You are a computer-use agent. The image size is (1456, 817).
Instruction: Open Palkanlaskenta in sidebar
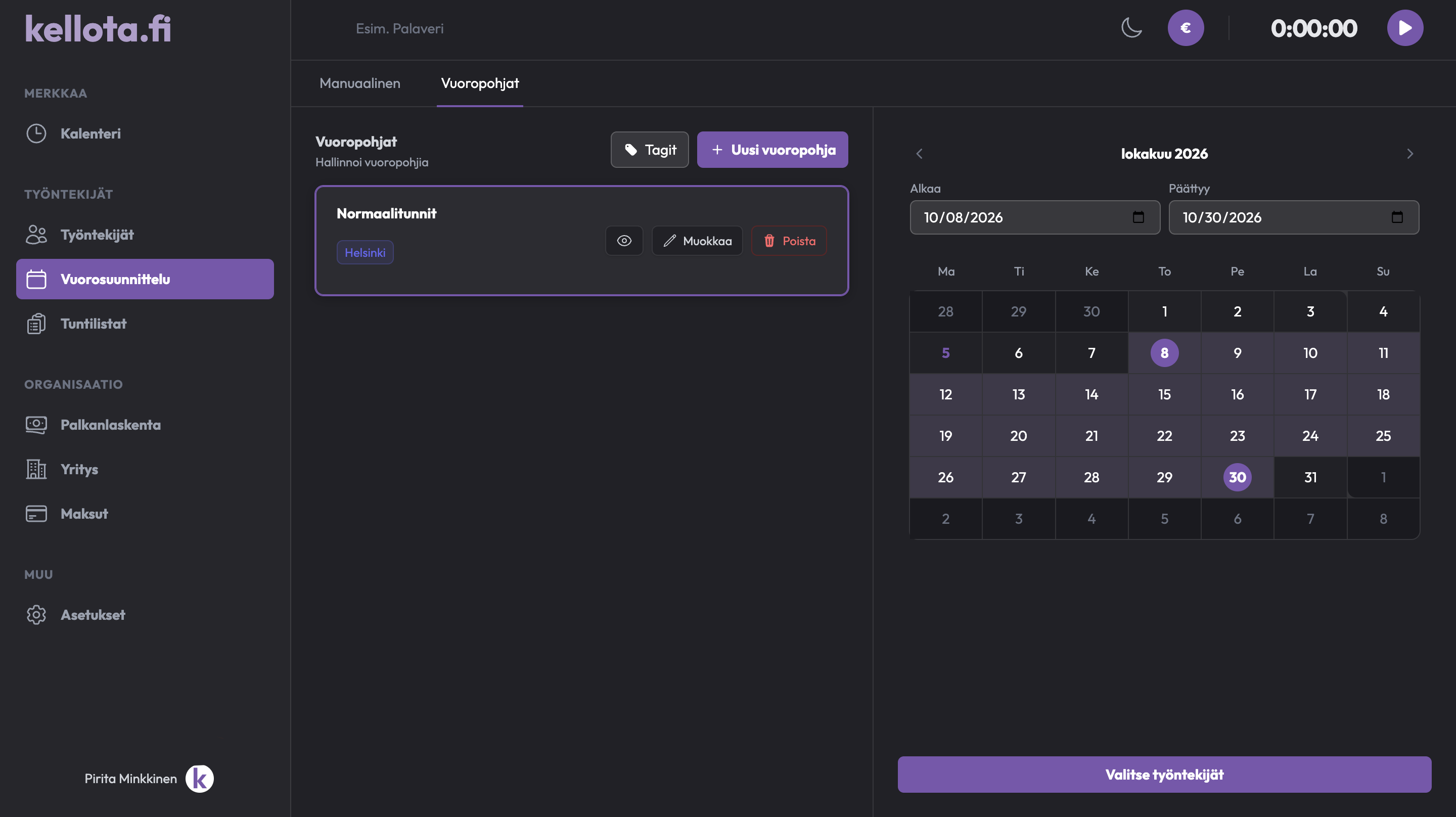click(x=145, y=425)
